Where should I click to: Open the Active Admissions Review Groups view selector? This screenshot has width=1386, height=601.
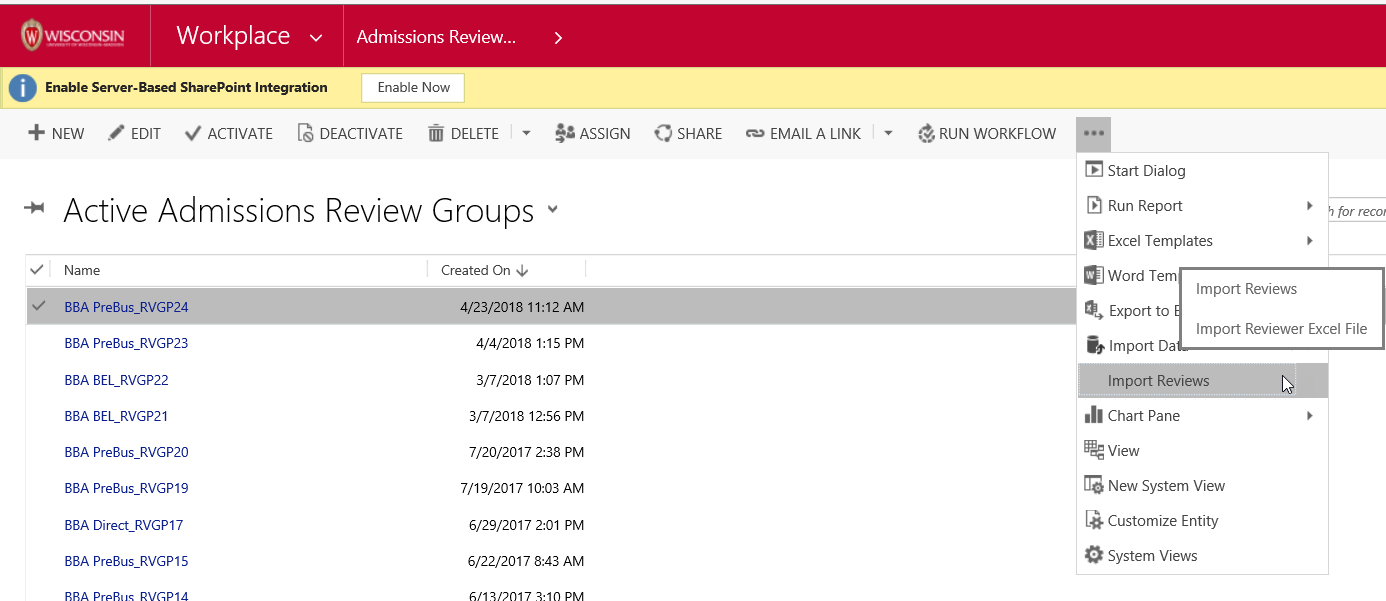[x=553, y=210]
